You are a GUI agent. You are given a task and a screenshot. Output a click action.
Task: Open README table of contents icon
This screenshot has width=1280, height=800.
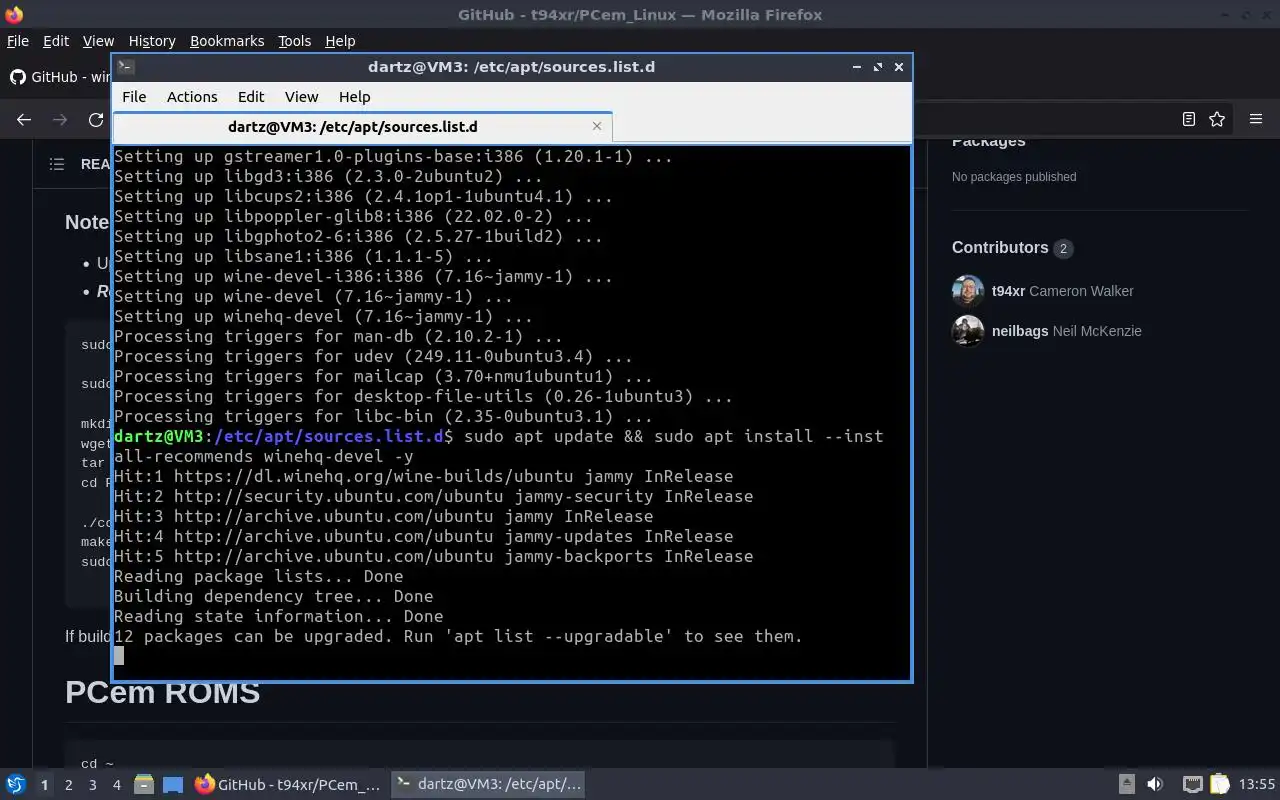click(57, 164)
